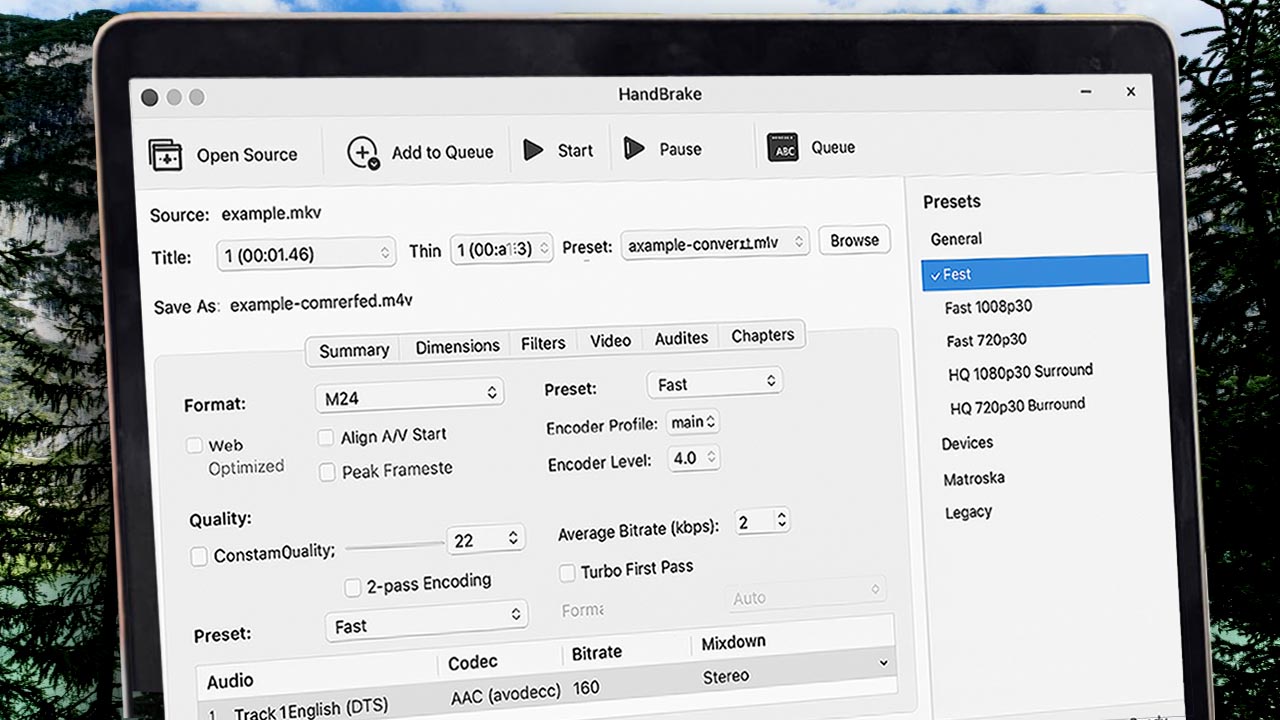Click the Open Source label

pos(247,155)
